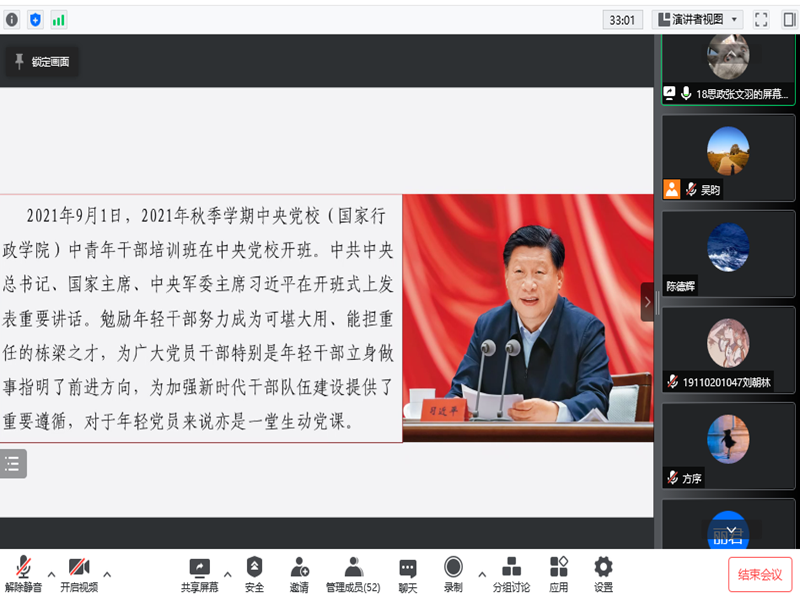
Task: Expand audio options arrow beside 解除静音
Action: pyautogui.click(x=51, y=574)
